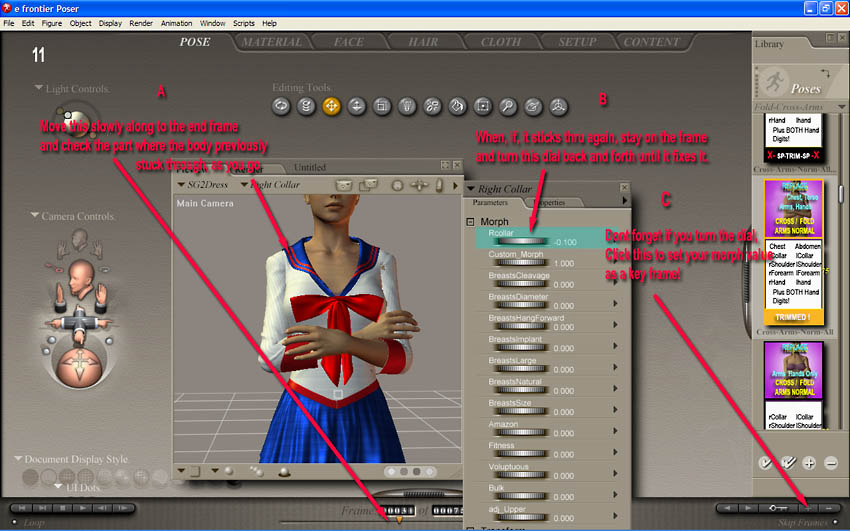Remove from library with minus button
Screen dimensions: 850x531
(830, 463)
